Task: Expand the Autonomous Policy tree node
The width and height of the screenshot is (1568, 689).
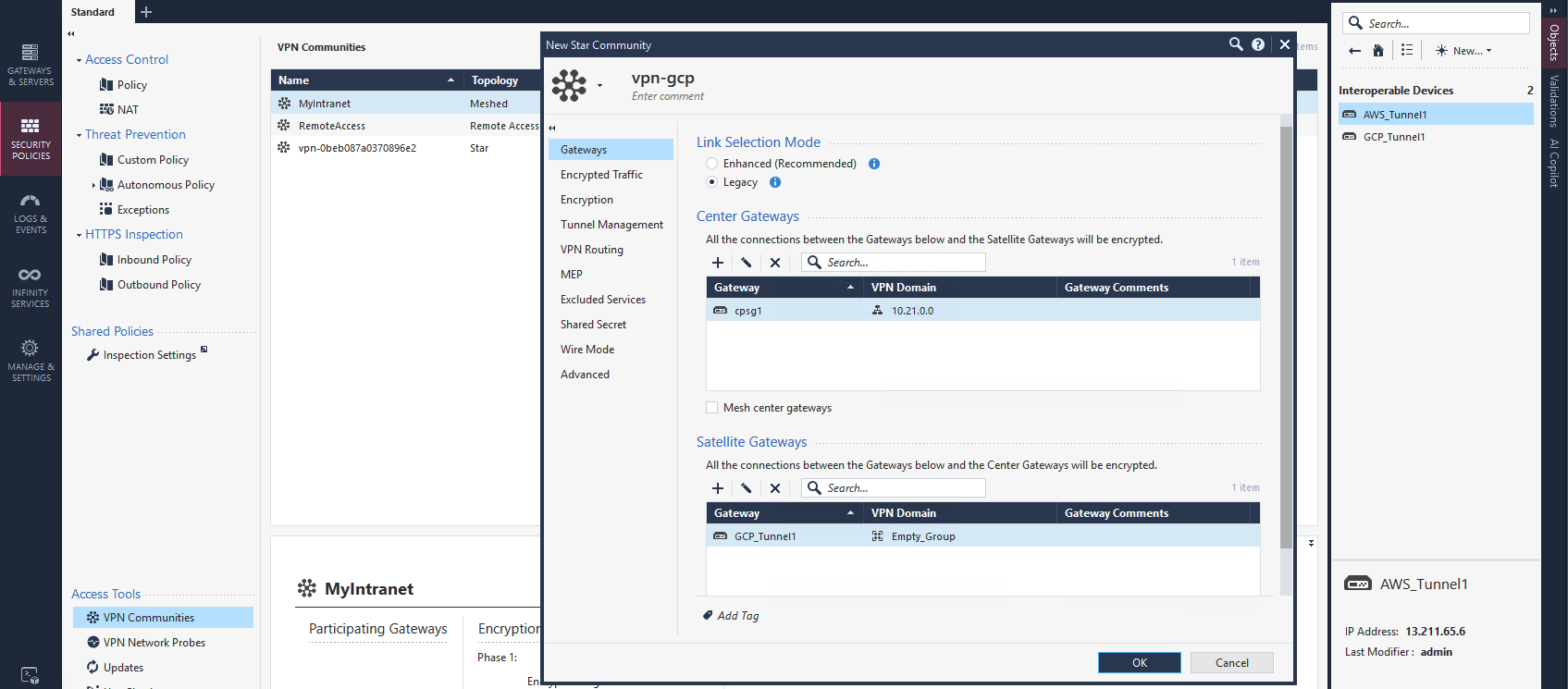Action: [x=93, y=185]
